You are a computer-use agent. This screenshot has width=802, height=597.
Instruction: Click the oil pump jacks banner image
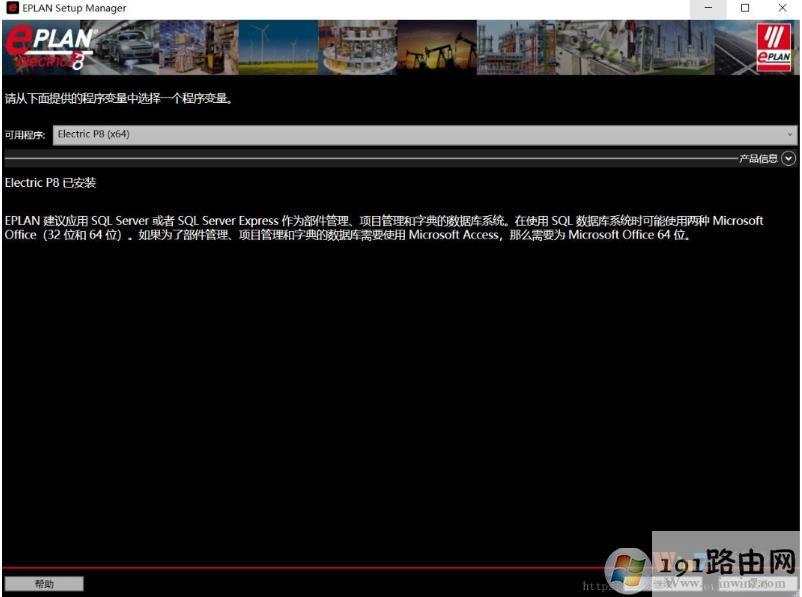(x=435, y=47)
